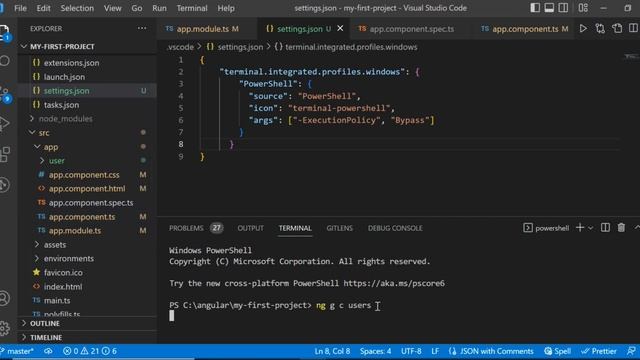Open the Terminal menu

(192, 8)
